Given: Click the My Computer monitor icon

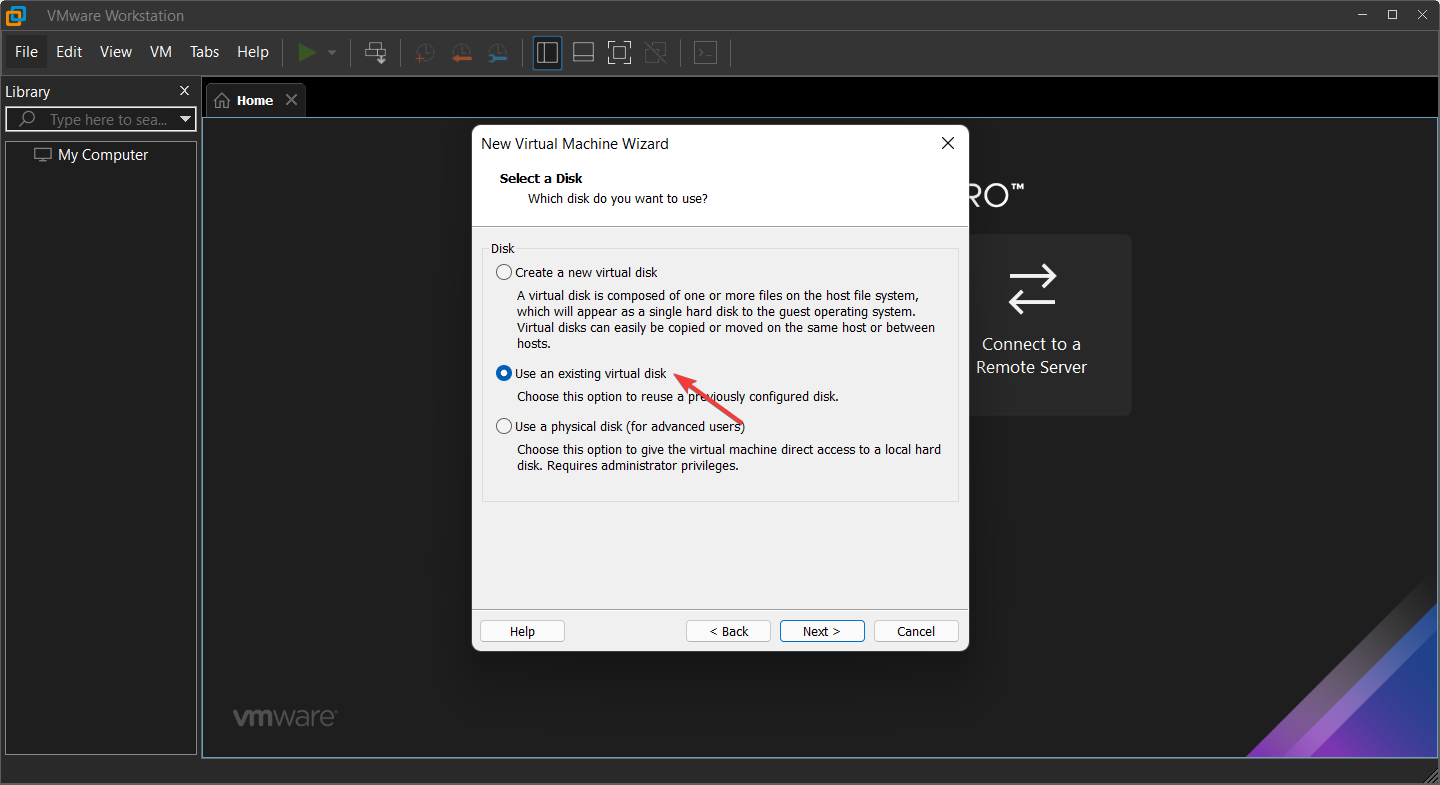Looking at the screenshot, I should pos(42,155).
